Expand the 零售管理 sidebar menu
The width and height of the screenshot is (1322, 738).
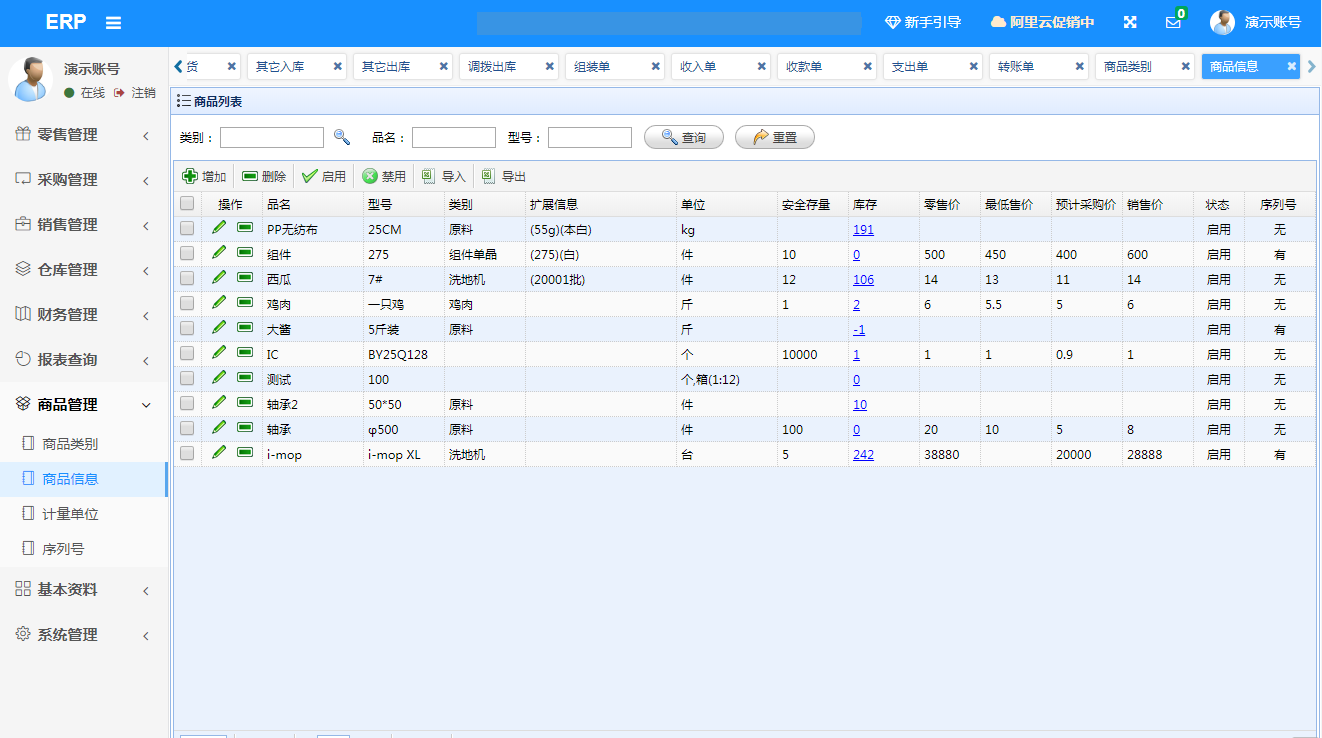click(x=84, y=135)
